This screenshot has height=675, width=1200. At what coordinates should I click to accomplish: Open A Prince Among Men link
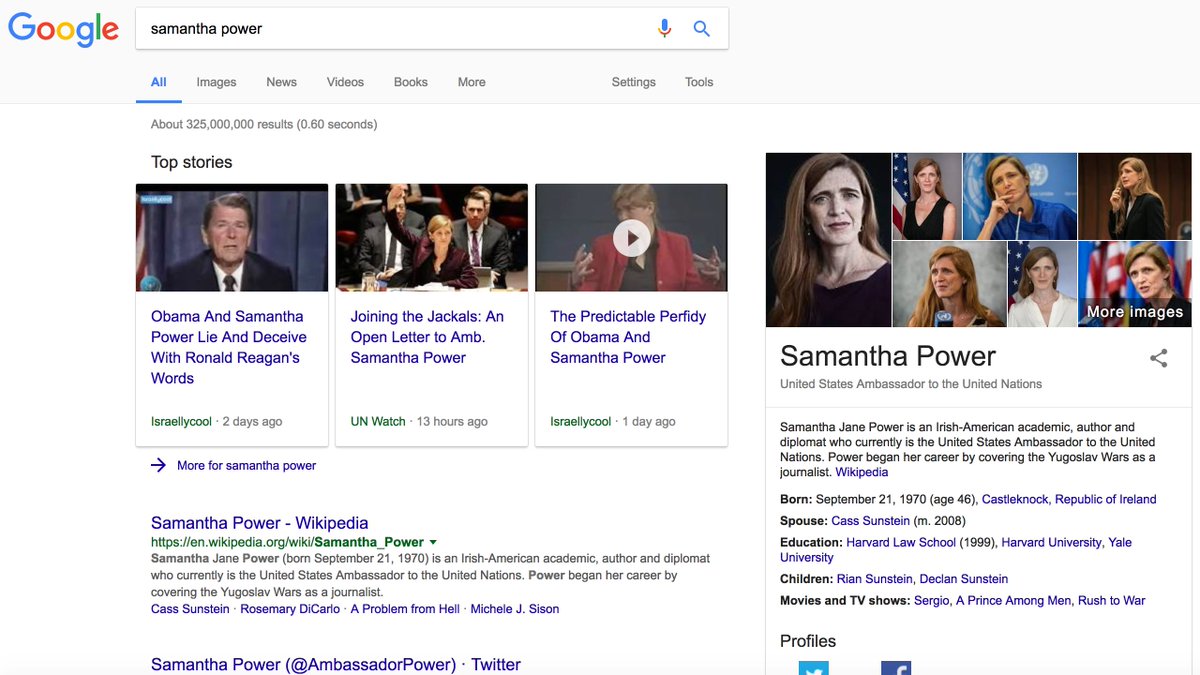point(1014,601)
